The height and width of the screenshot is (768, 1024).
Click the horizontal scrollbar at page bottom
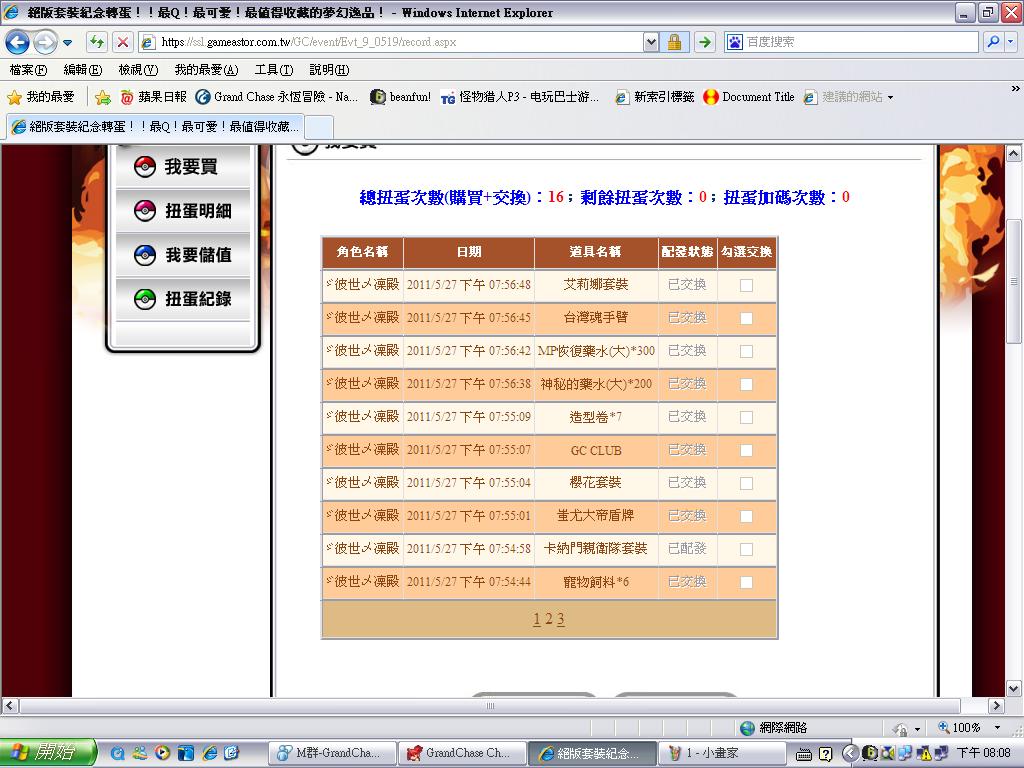490,706
